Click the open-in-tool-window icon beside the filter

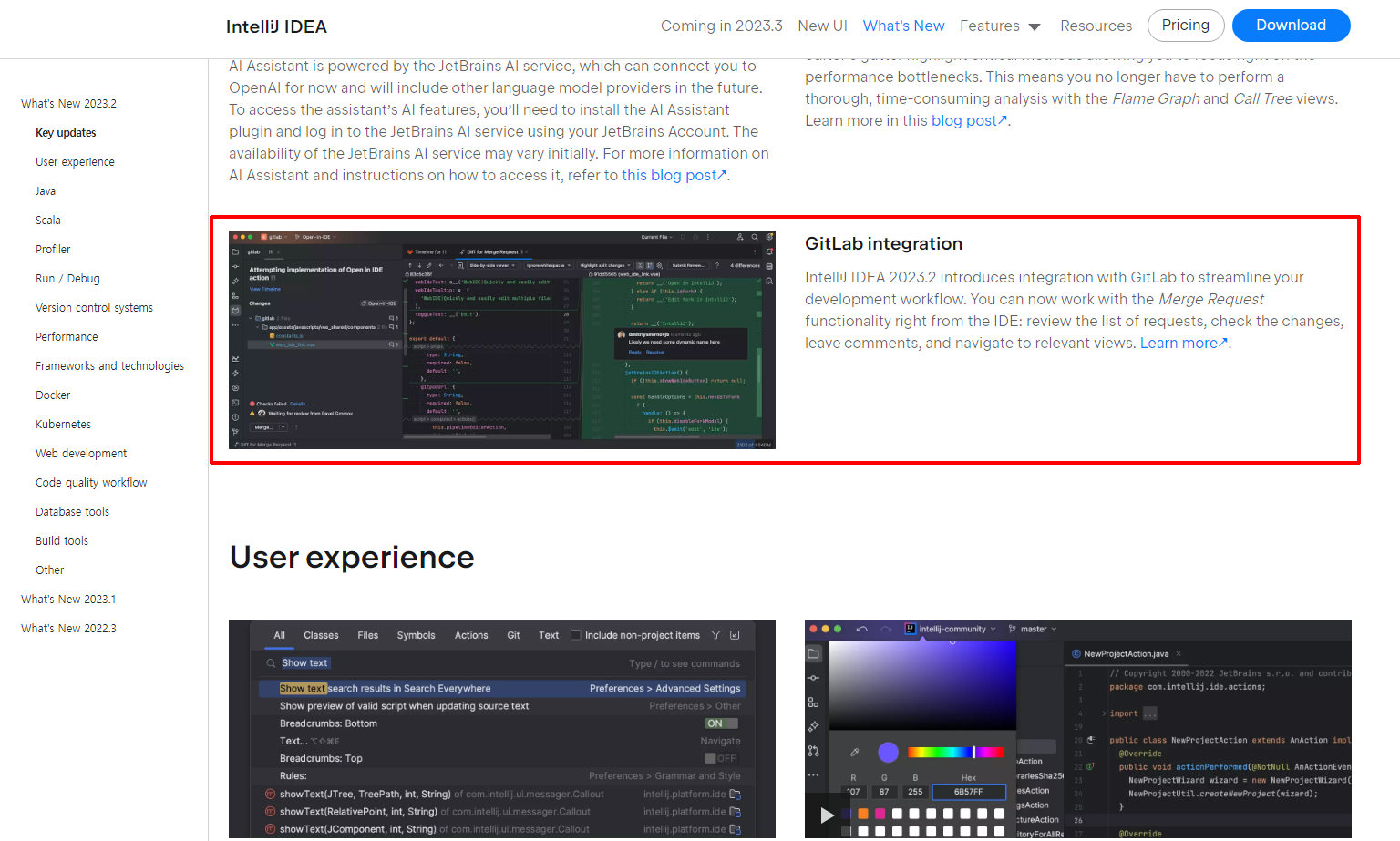tap(735, 635)
